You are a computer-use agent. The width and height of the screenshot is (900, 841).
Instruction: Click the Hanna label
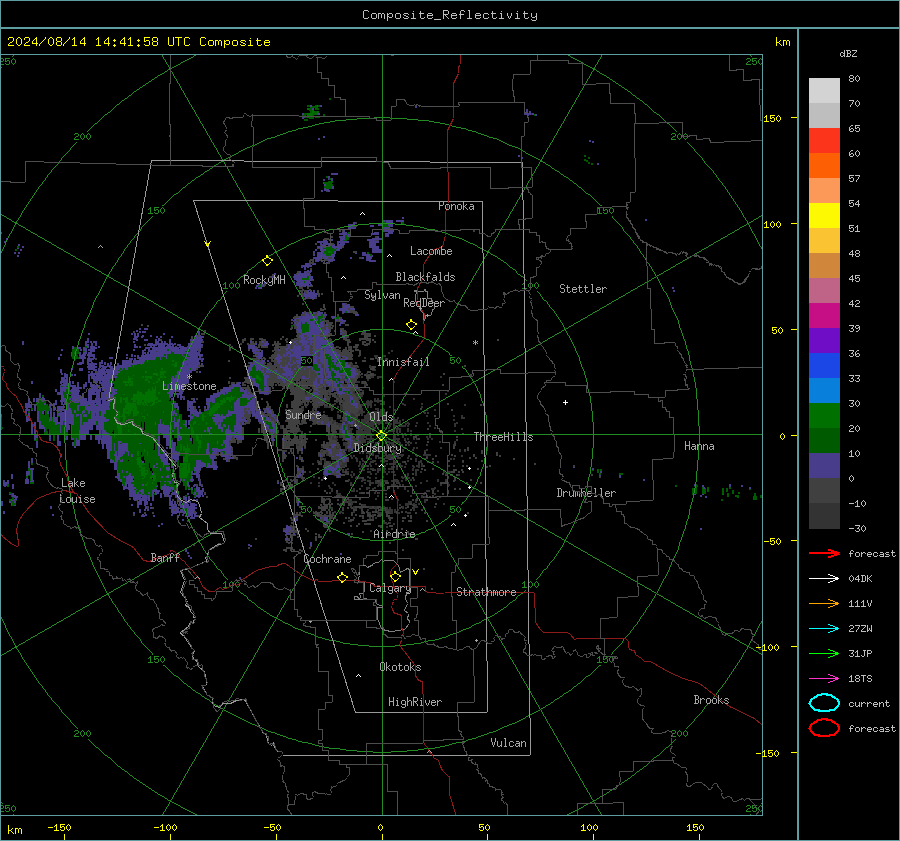tap(699, 446)
